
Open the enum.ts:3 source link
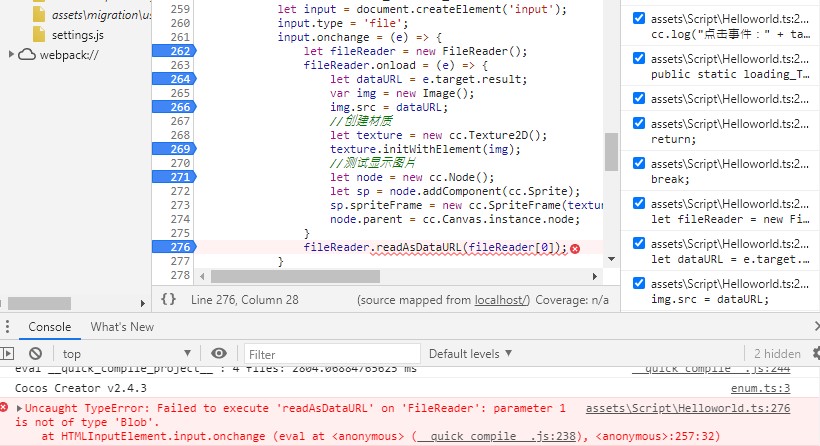point(760,388)
